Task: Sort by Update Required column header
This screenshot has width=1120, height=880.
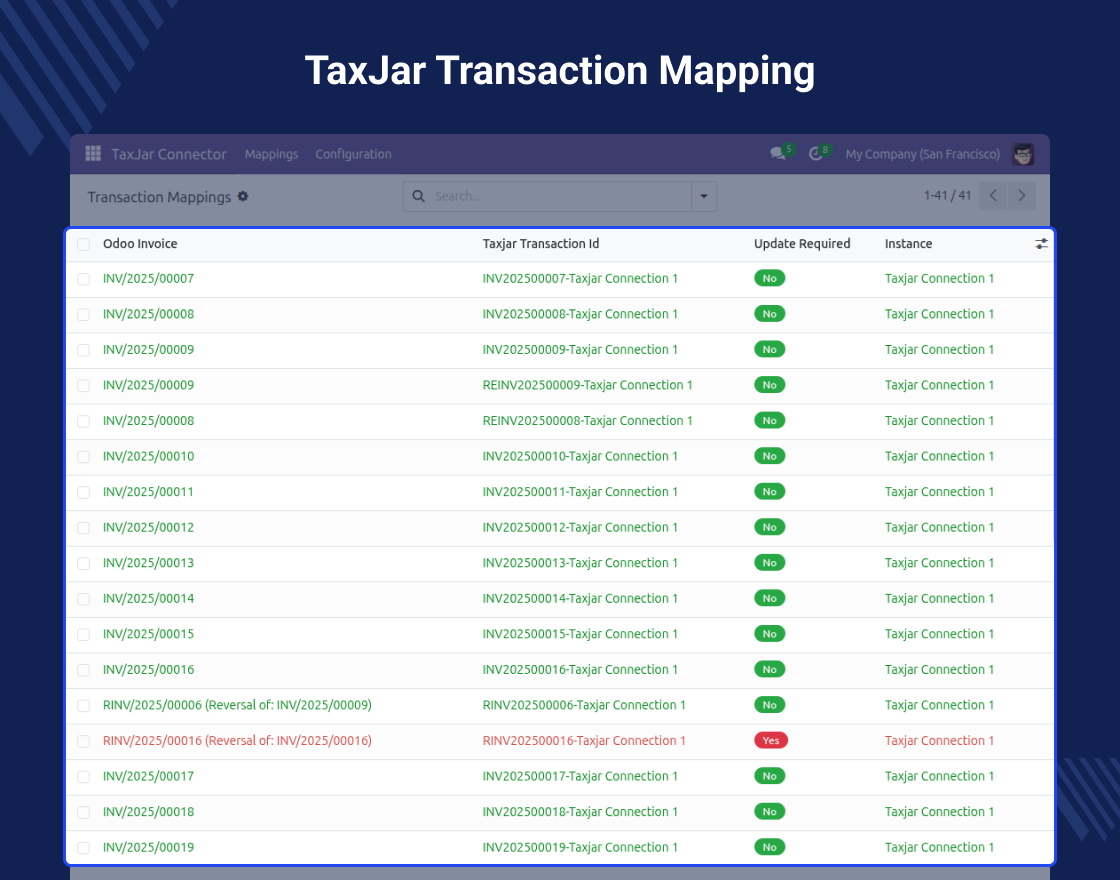Action: coord(802,244)
